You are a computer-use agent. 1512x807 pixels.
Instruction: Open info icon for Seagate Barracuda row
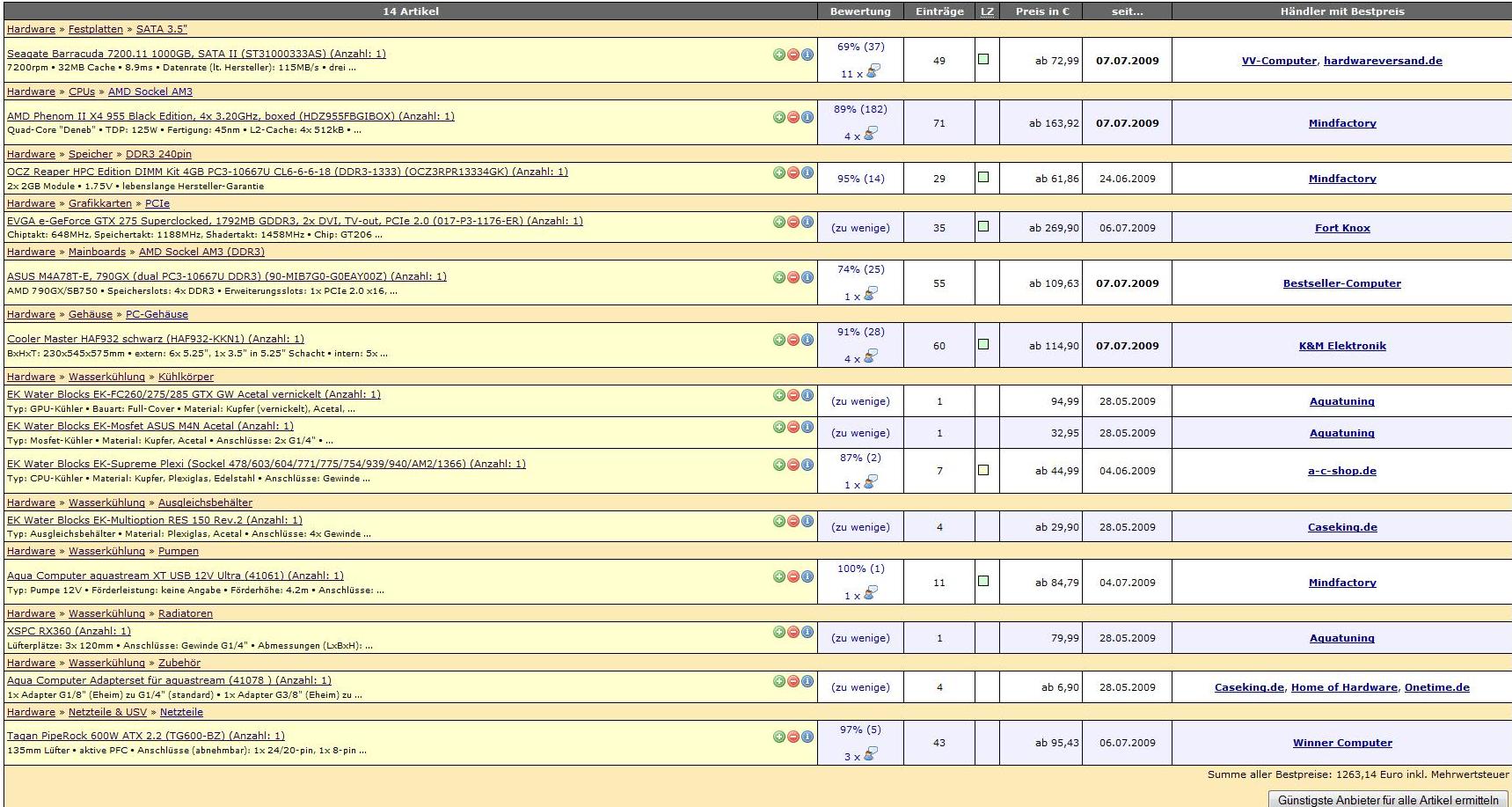point(807,55)
